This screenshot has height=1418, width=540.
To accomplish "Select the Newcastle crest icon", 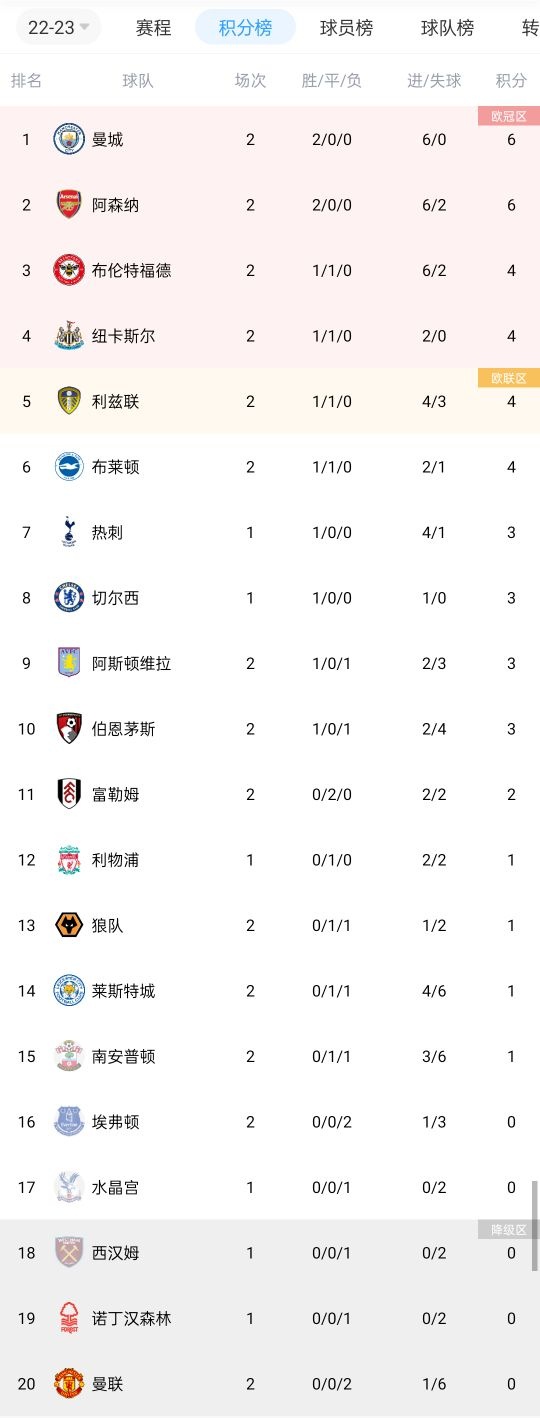I will pyautogui.click(x=69, y=336).
